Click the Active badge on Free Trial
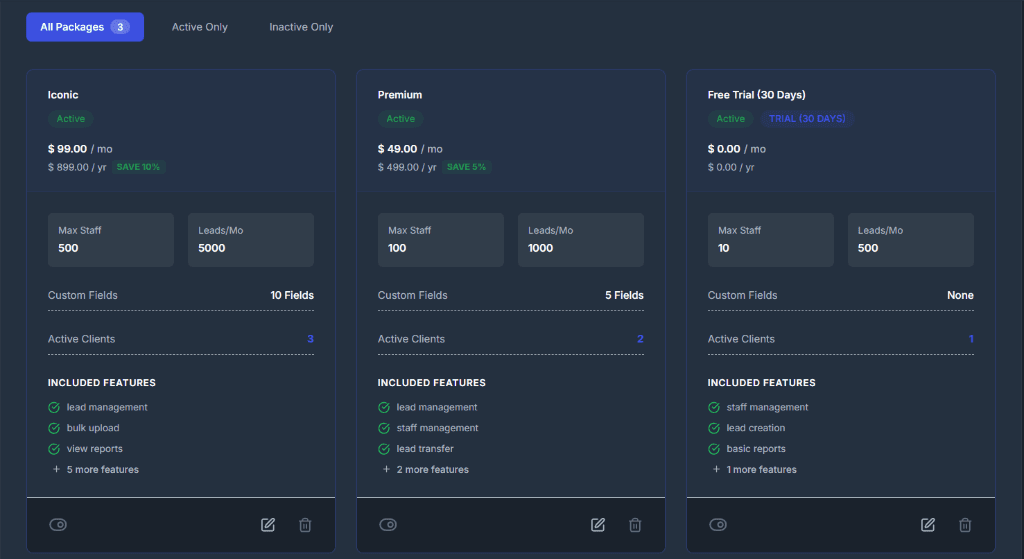Viewport: 1024px width, 559px height. pos(730,119)
